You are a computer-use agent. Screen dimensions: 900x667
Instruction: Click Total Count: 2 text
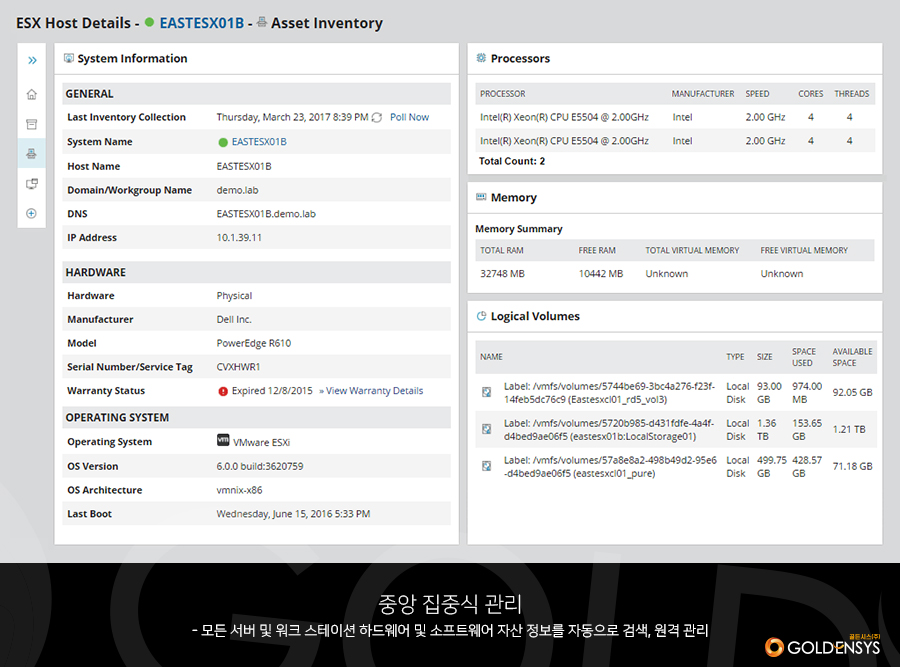pos(512,161)
